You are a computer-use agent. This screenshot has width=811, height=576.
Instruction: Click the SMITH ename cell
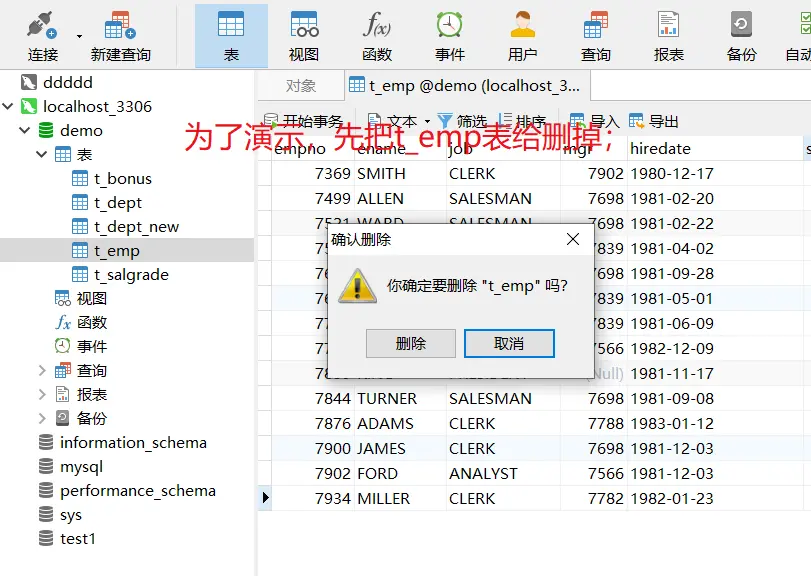(400, 174)
